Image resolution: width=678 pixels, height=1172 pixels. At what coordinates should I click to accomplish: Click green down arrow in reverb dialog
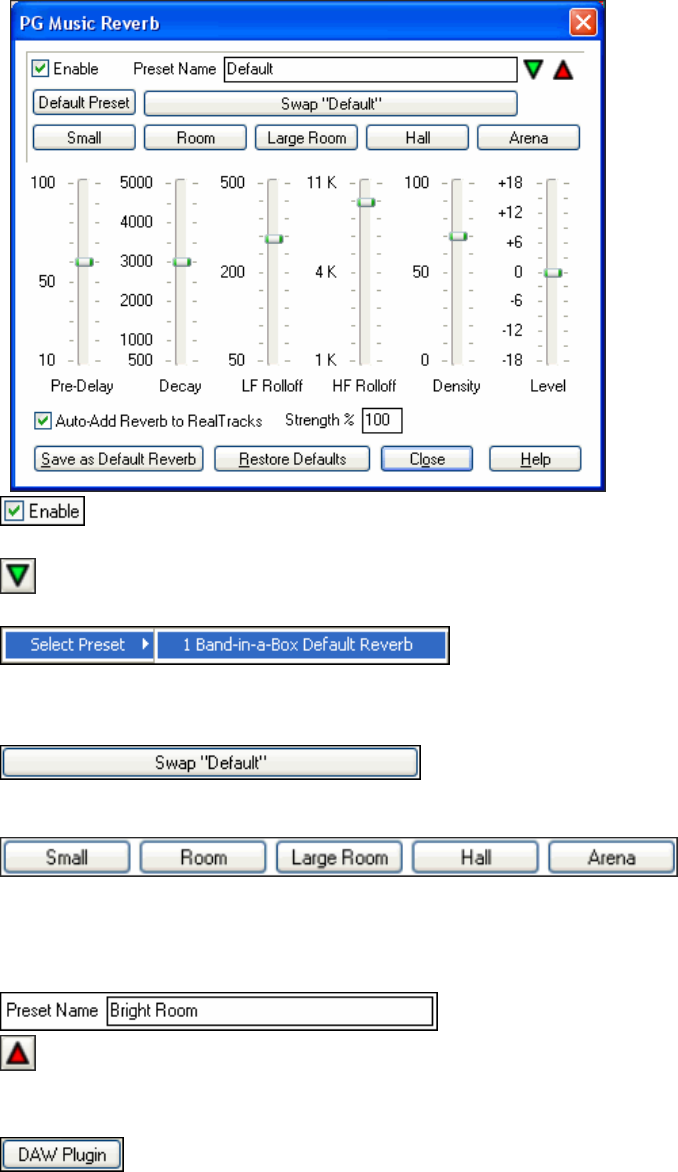(533, 70)
